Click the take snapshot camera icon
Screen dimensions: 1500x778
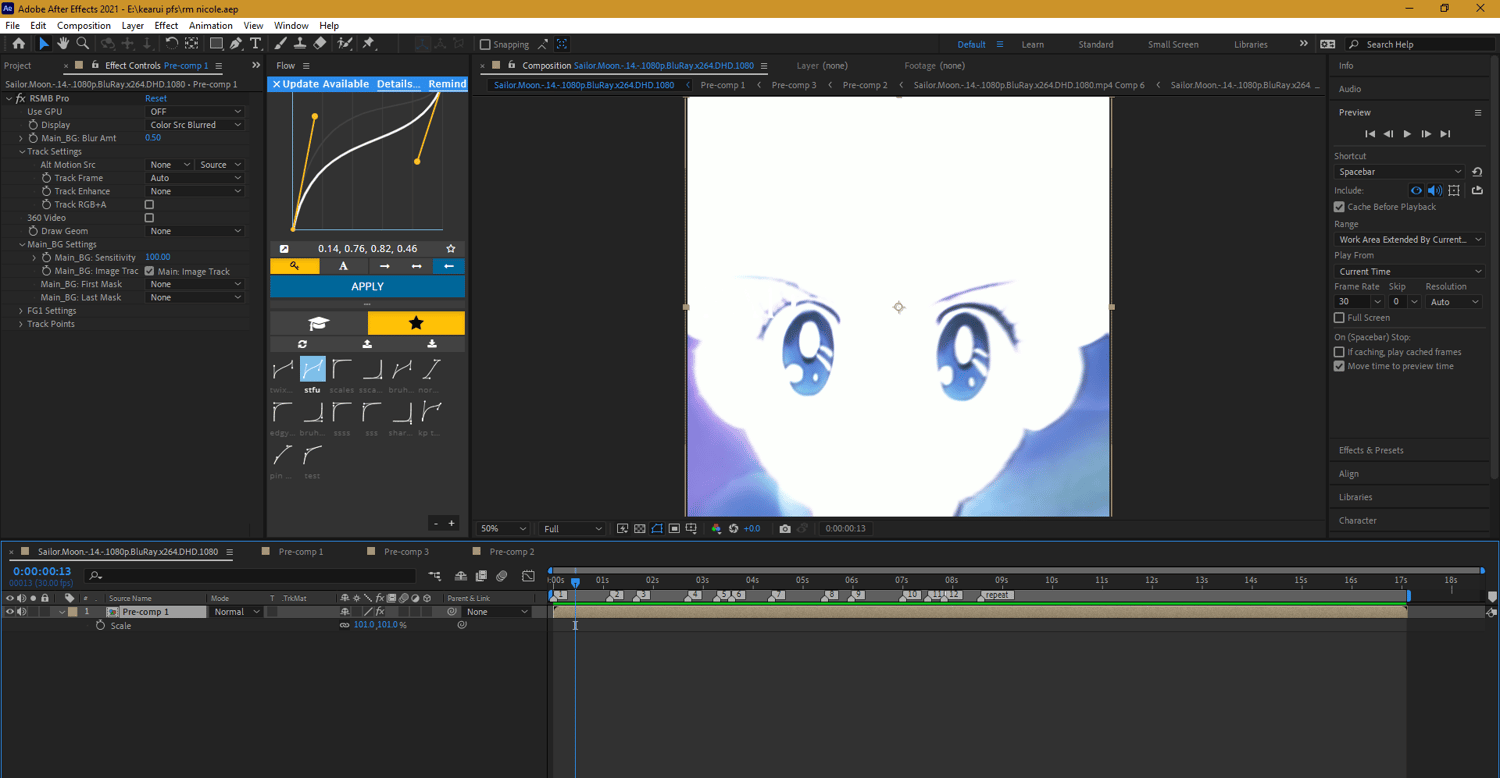pyautogui.click(x=785, y=528)
